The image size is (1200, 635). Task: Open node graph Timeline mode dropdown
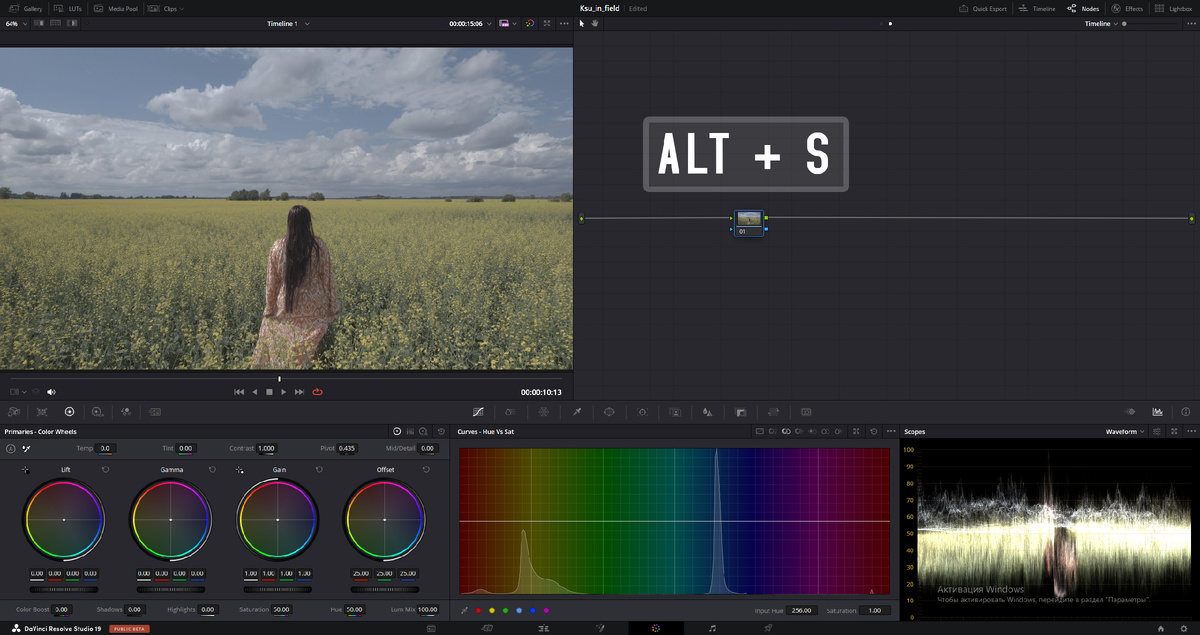(x=1100, y=23)
